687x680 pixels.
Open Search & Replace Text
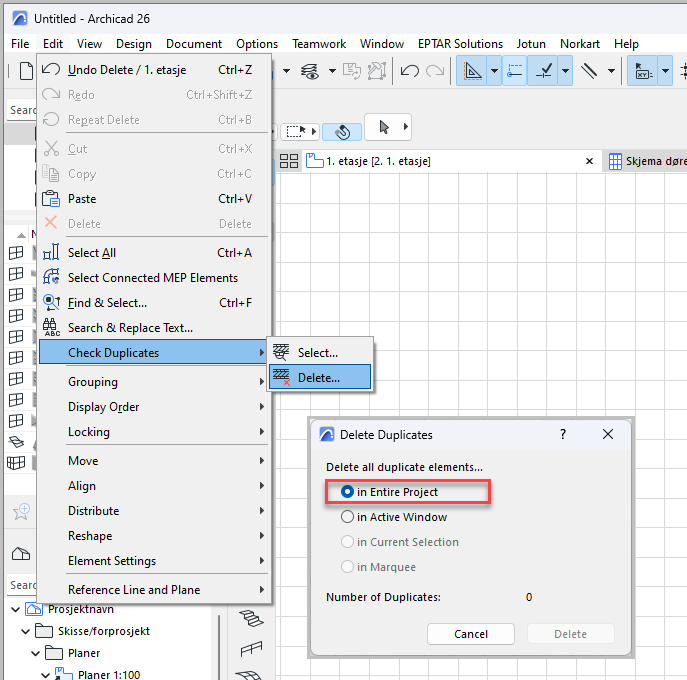154,328
